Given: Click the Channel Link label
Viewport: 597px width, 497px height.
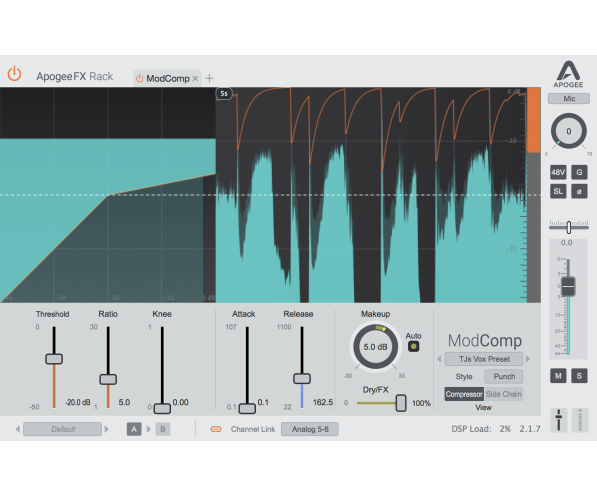Looking at the screenshot, I should (x=253, y=429).
